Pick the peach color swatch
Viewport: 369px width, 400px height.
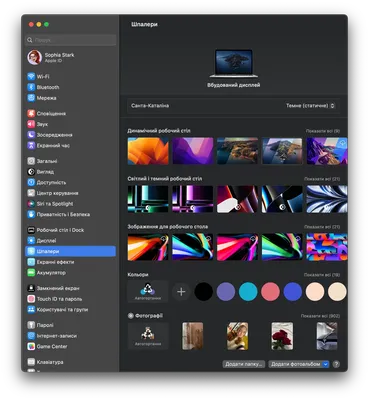pos(315,292)
